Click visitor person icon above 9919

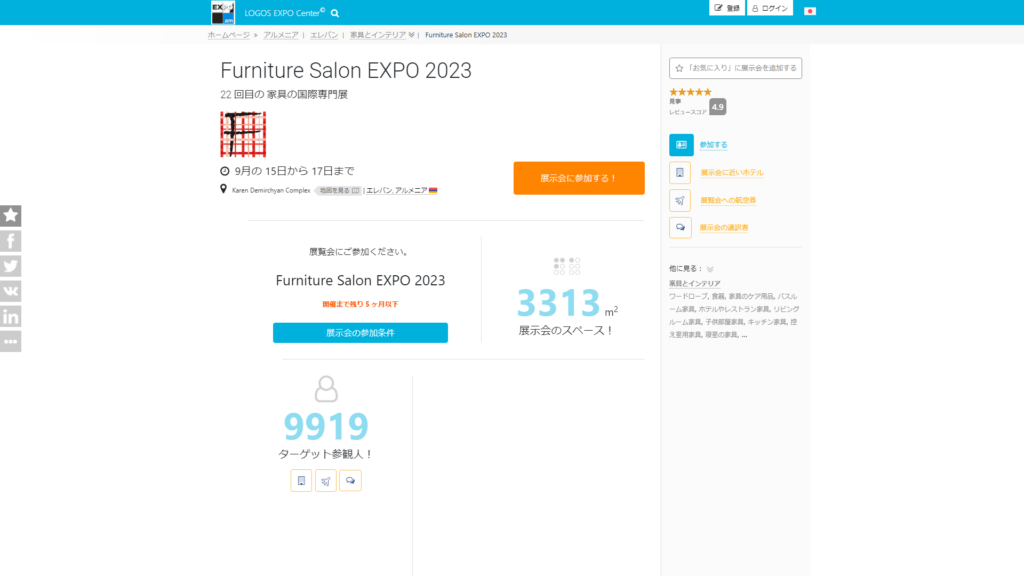click(x=326, y=389)
